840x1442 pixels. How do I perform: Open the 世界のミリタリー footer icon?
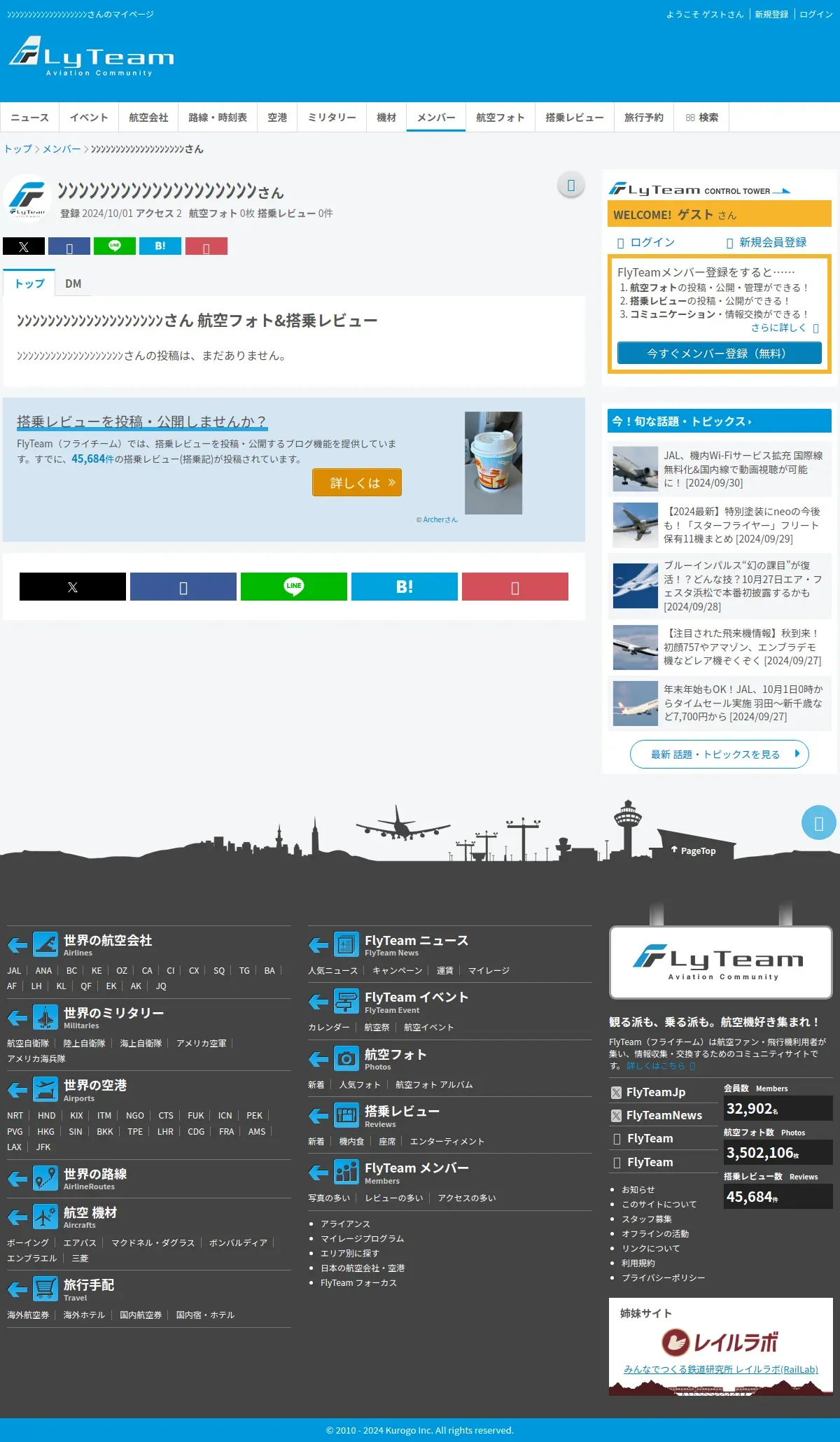(45, 1017)
